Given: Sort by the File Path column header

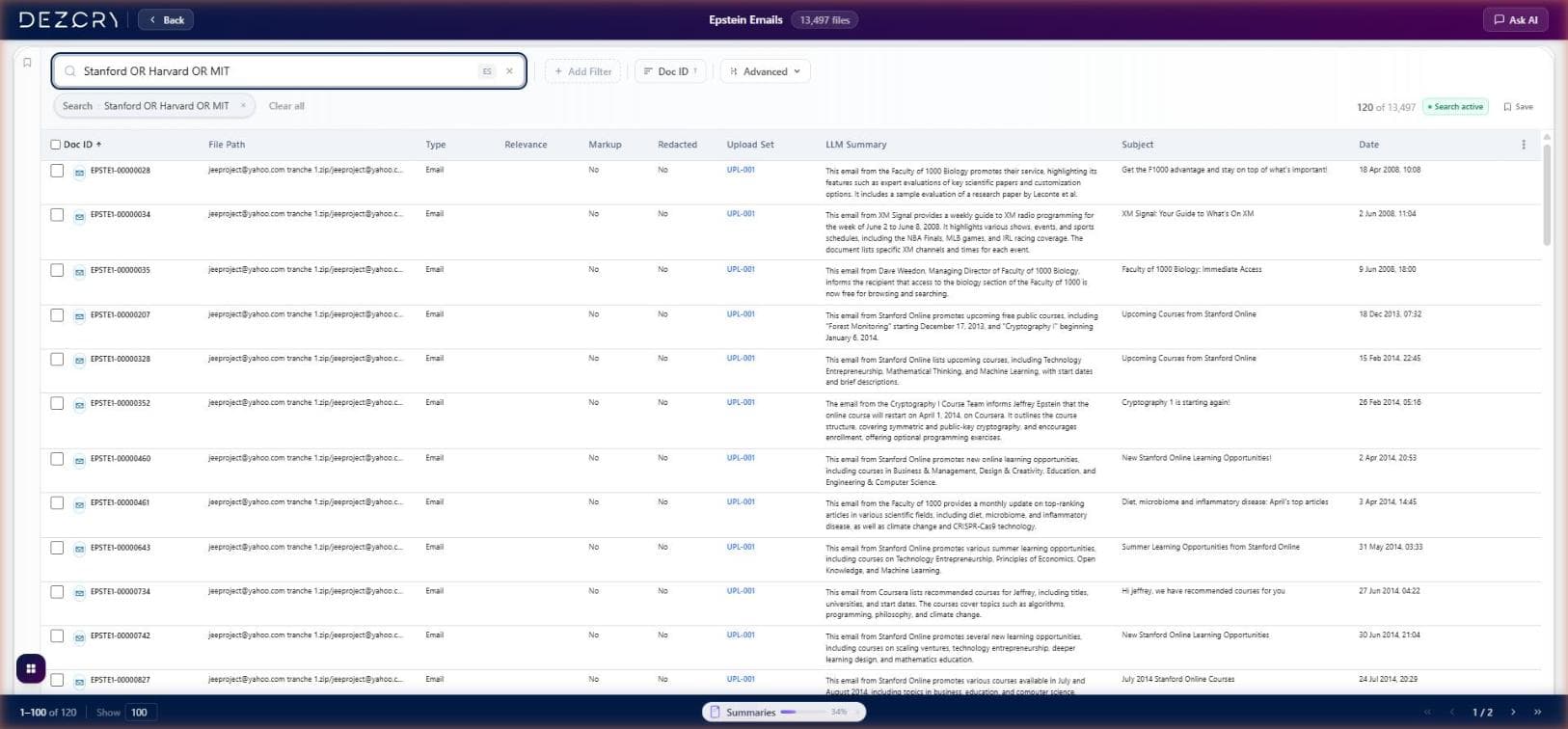Looking at the screenshot, I should click(227, 145).
